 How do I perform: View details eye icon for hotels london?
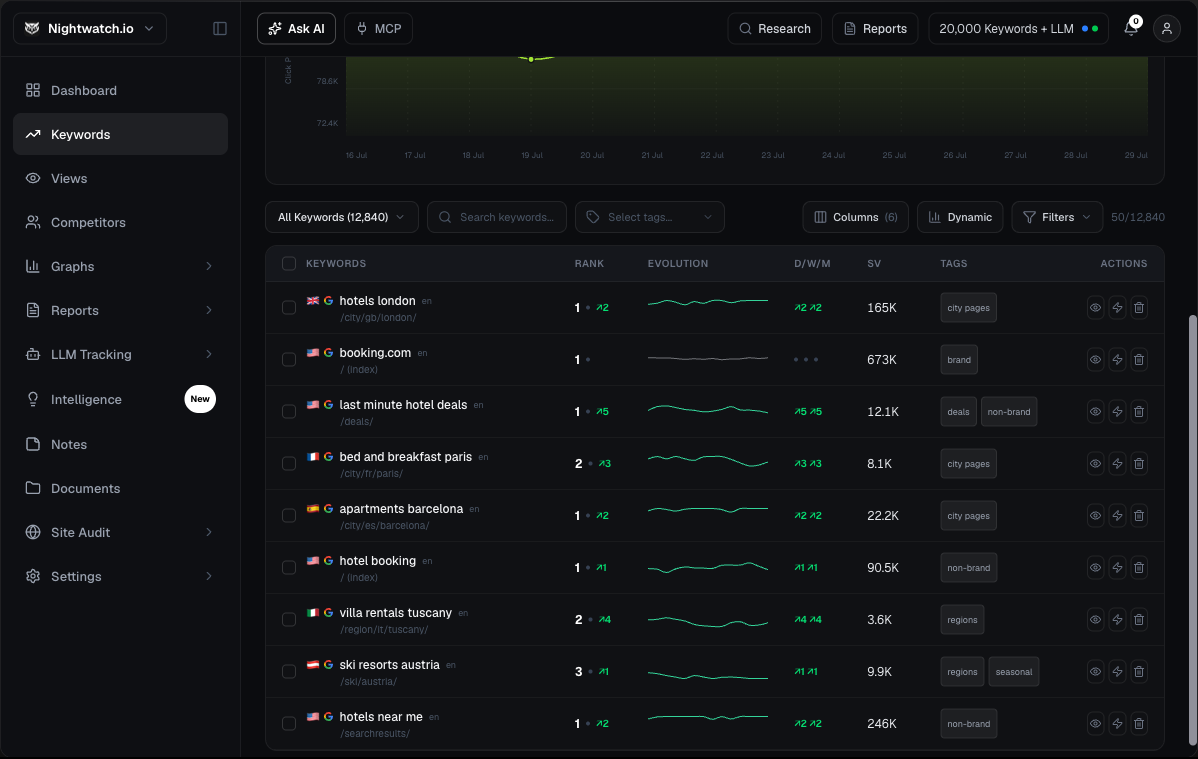coord(1095,307)
